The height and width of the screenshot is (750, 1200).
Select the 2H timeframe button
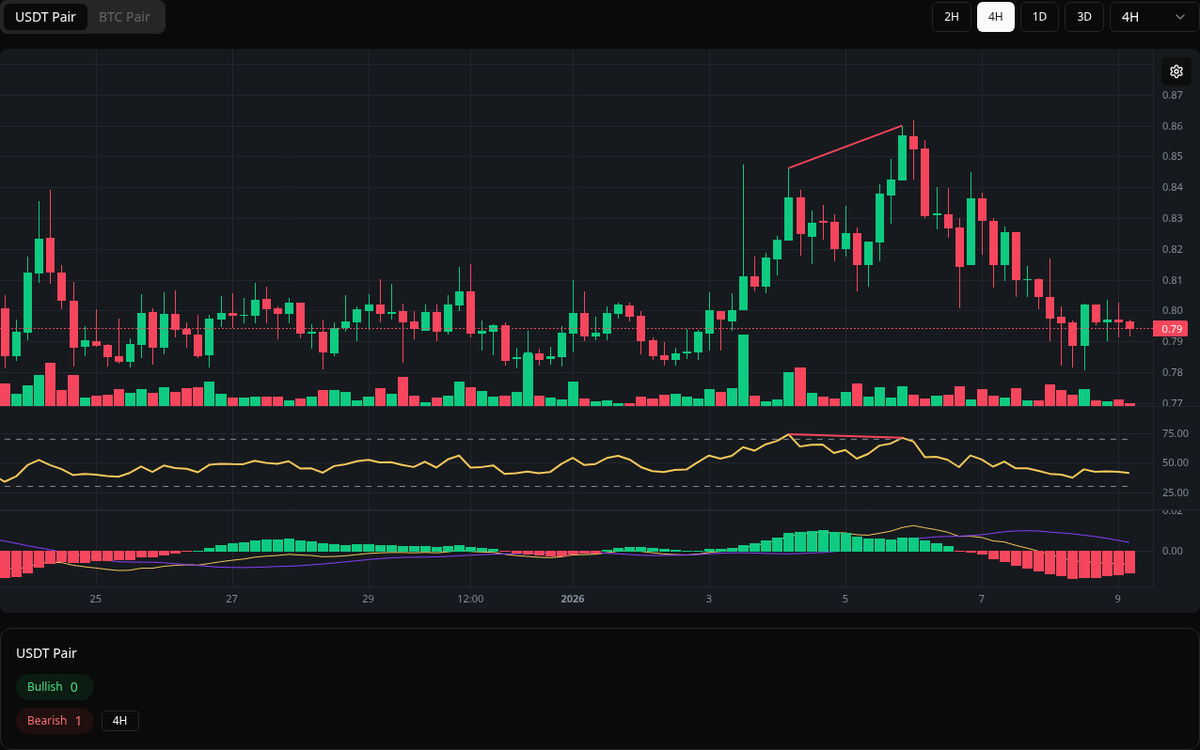click(x=951, y=17)
